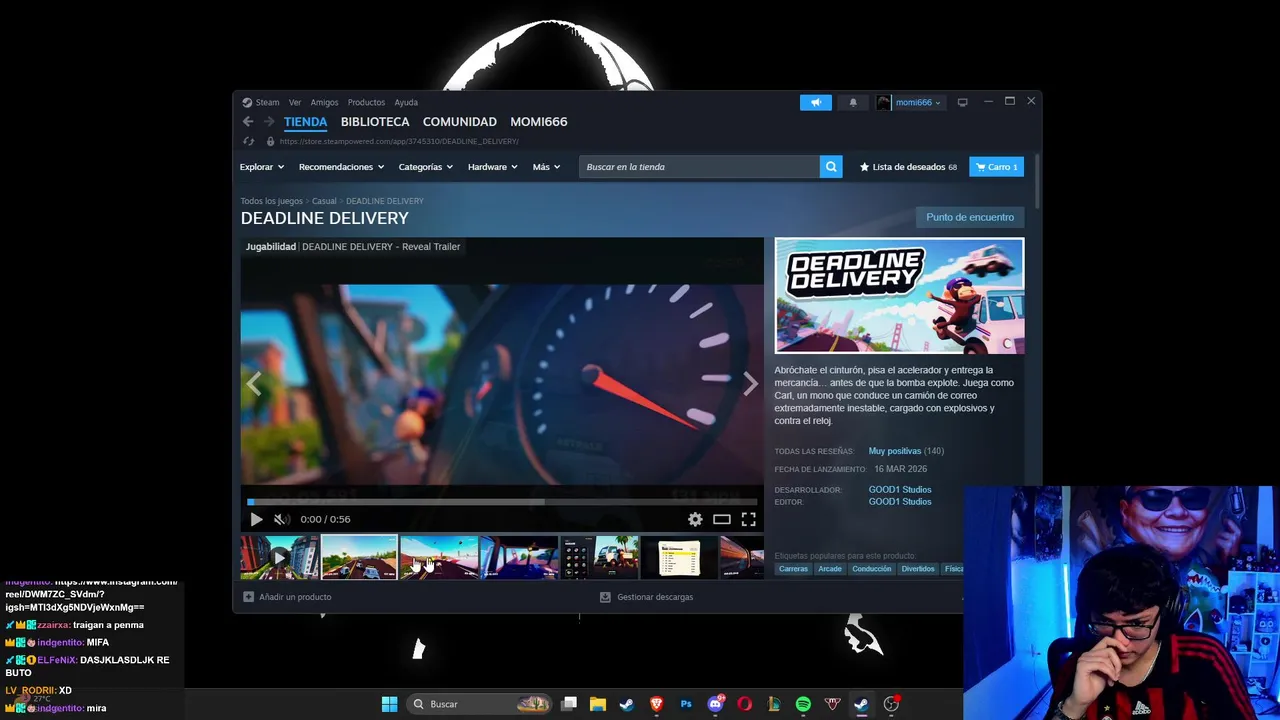1280x720 pixels.
Task: Open the Amigos menu
Action: click(324, 102)
